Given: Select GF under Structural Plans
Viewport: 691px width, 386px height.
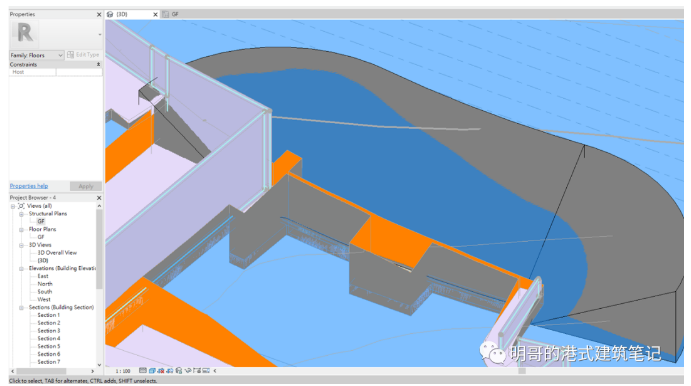Looking at the screenshot, I should 41,221.
